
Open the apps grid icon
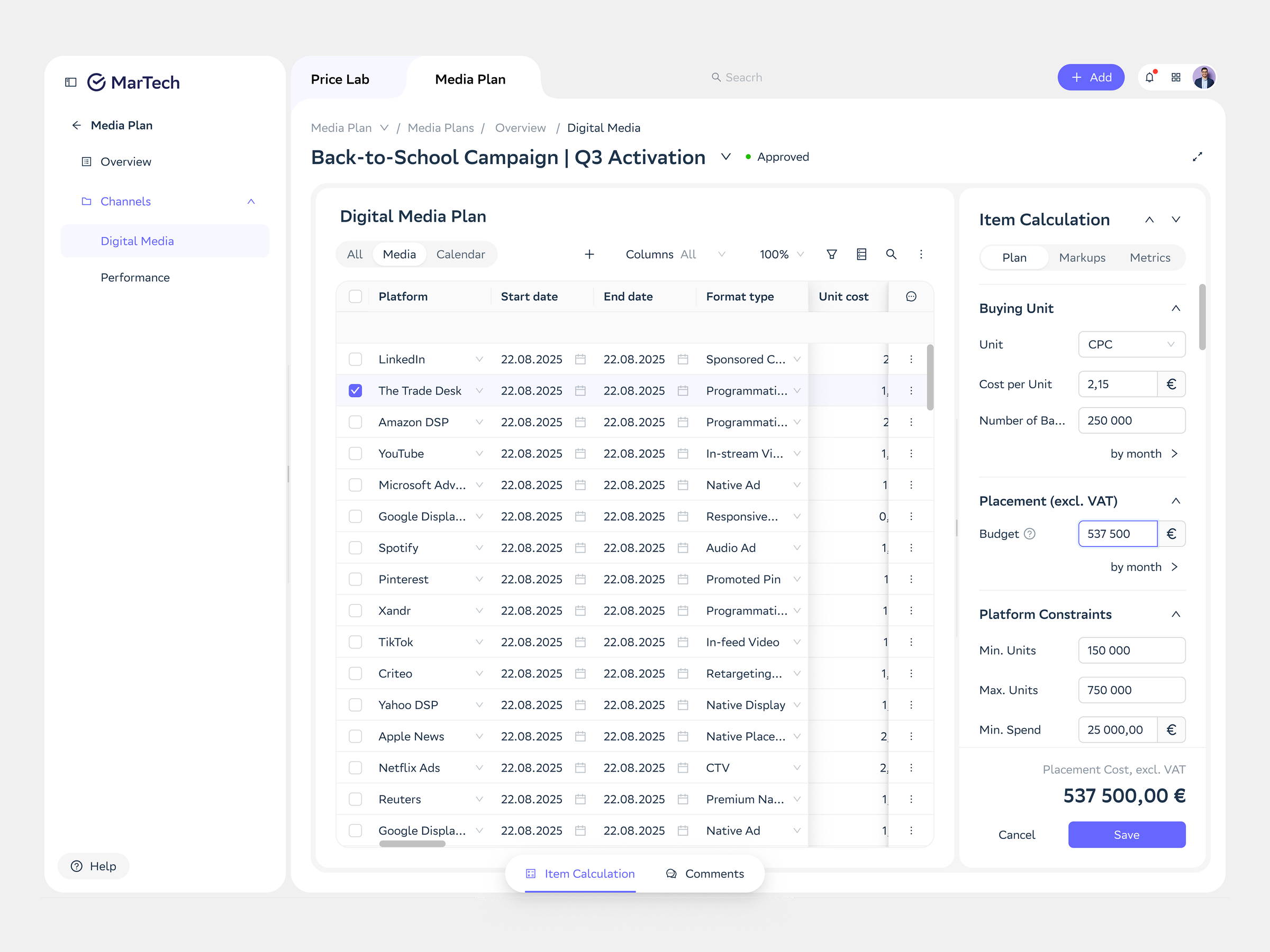click(x=1176, y=77)
